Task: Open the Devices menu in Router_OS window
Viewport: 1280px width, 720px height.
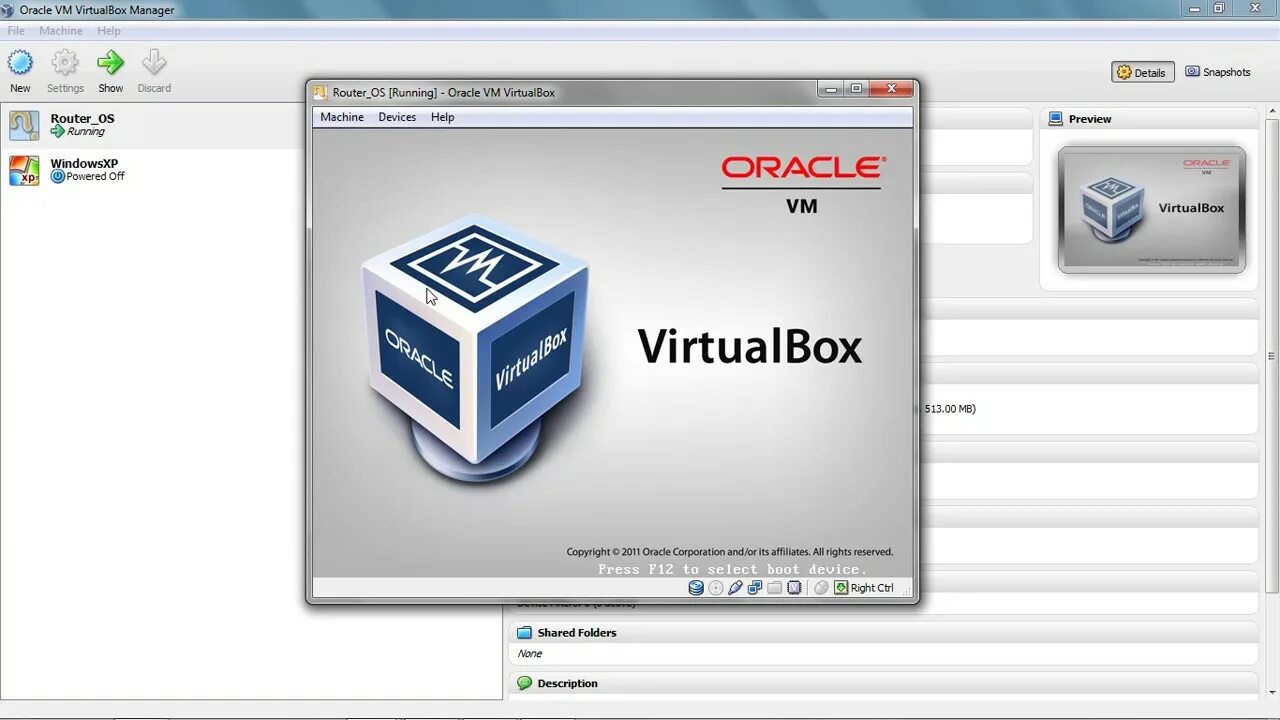Action: 397,117
